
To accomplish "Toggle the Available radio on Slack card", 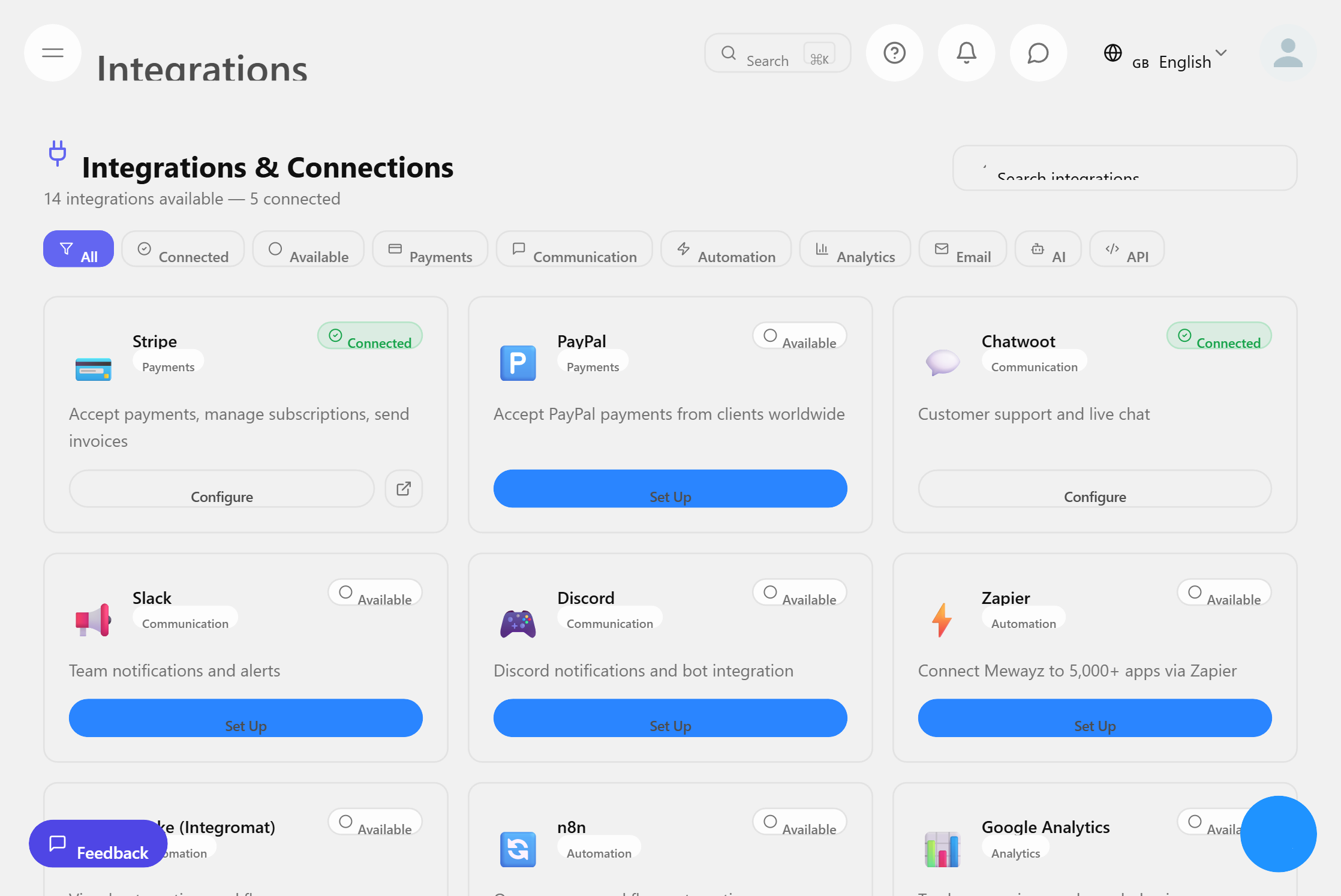I will (345, 592).
